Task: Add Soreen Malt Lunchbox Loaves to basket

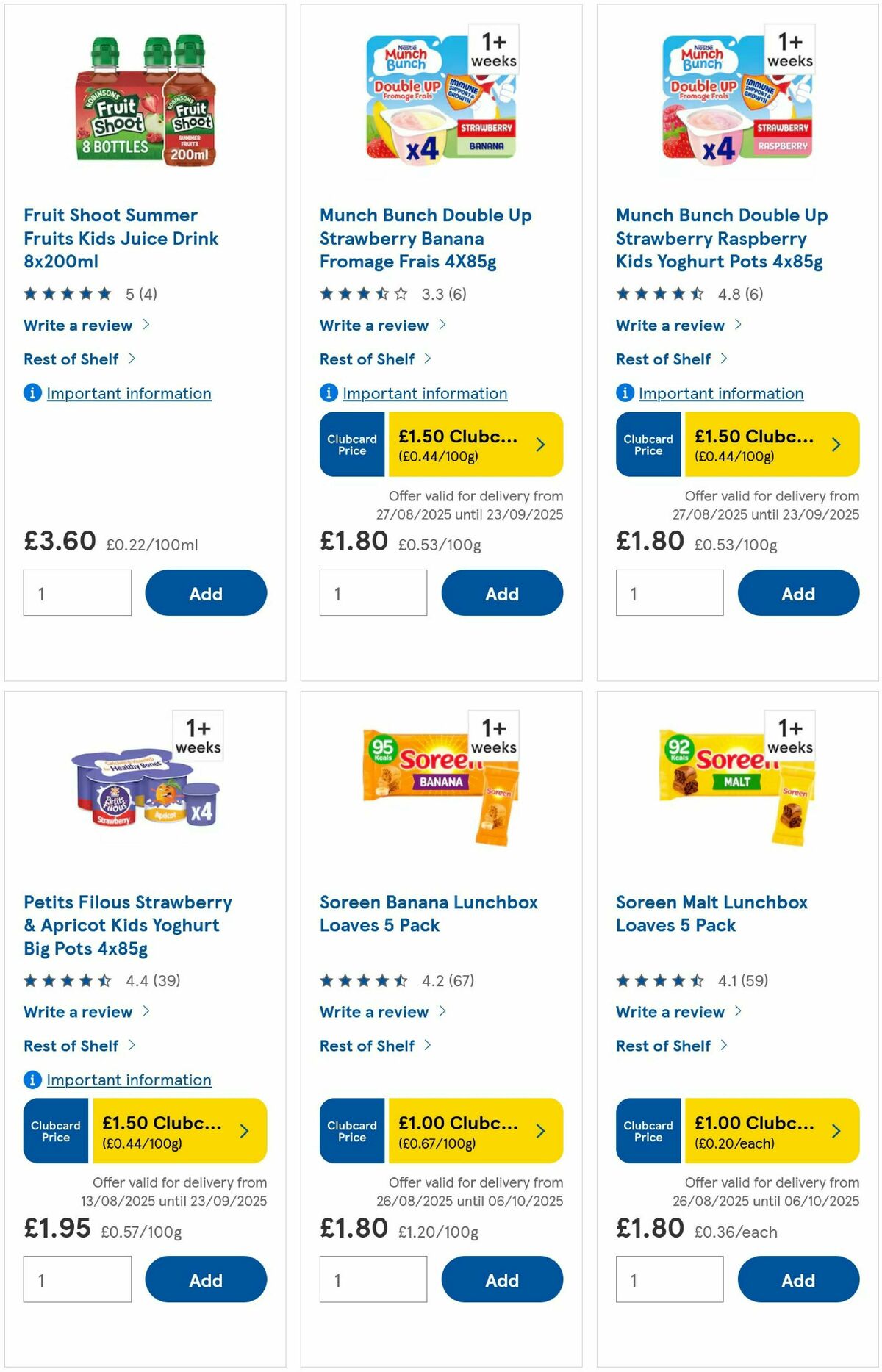Action: pyautogui.click(x=798, y=1279)
